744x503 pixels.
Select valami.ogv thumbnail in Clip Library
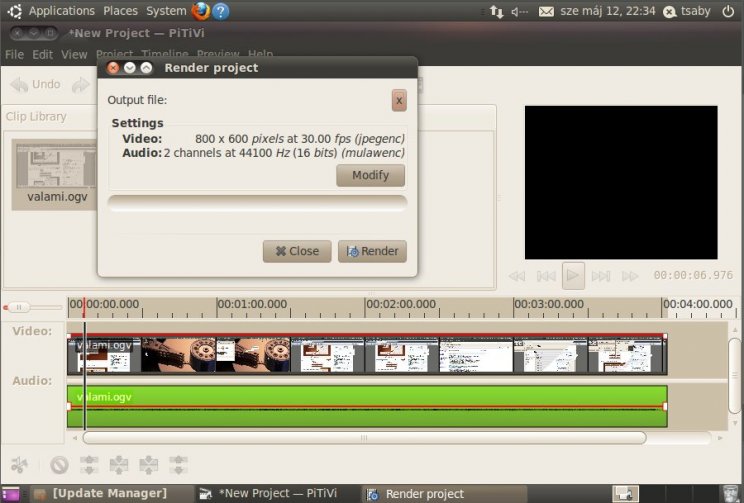[x=56, y=174]
